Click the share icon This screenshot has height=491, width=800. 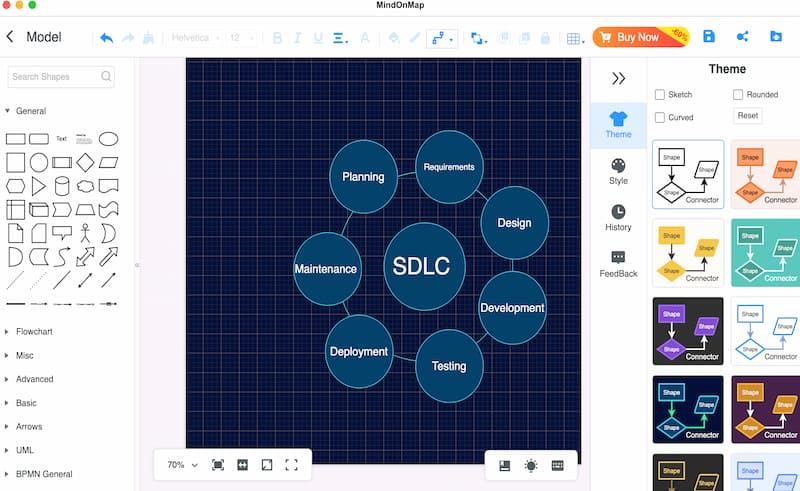[x=742, y=36]
